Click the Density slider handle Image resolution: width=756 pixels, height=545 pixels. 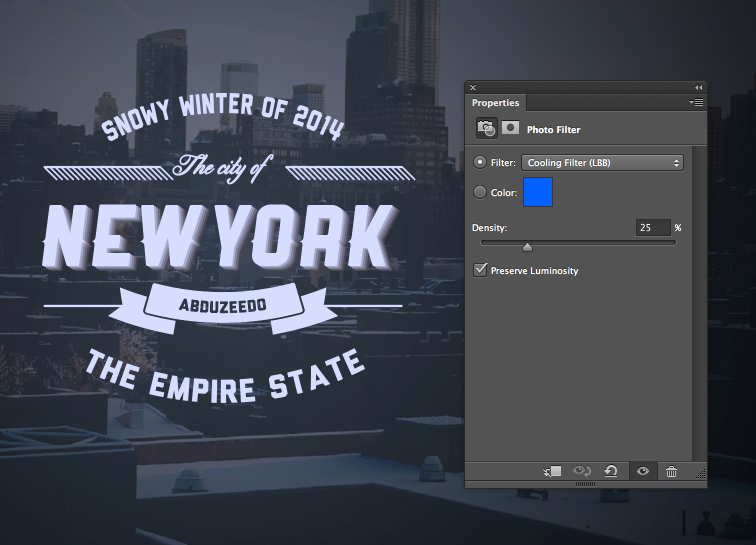pyautogui.click(x=527, y=246)
